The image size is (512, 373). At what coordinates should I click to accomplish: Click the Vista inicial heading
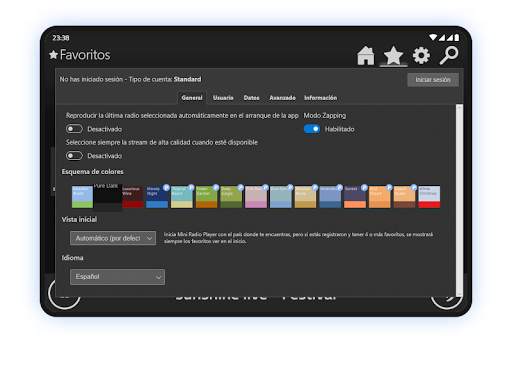(79, 219)
